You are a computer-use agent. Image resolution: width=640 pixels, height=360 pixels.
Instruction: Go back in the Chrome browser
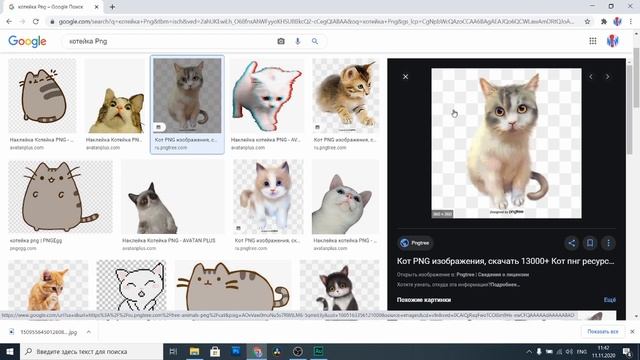click(9, 22)
